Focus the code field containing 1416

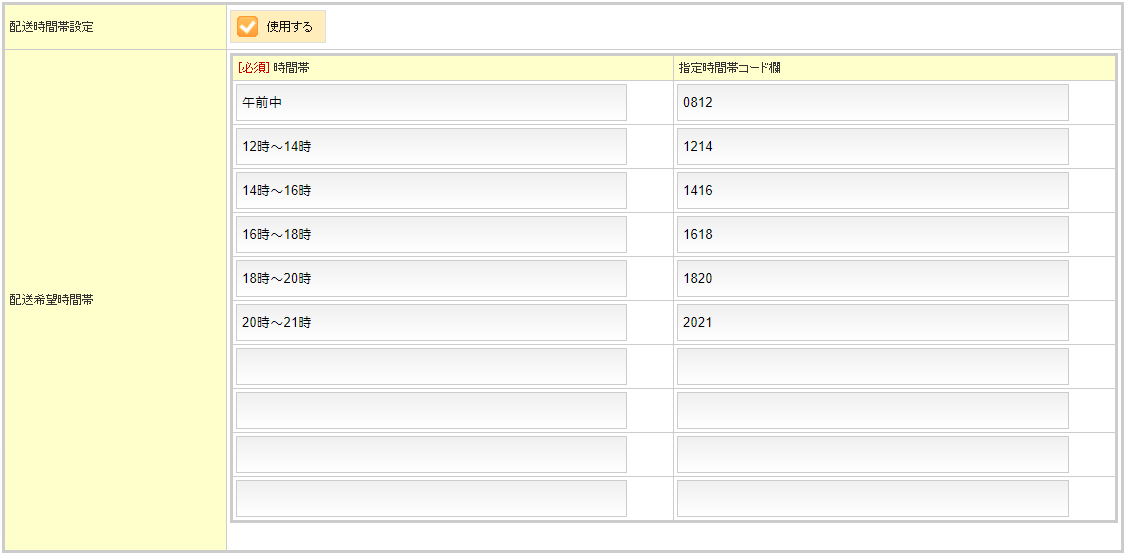click(x=872, y=191)
